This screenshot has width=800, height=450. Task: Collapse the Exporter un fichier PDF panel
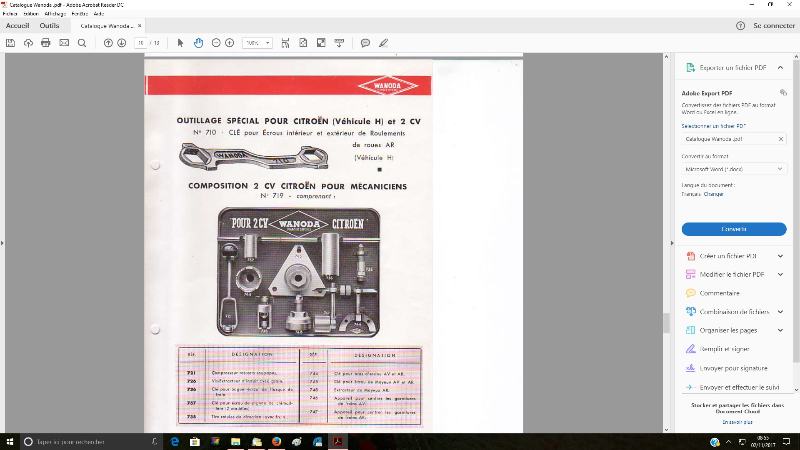(780, 67)
